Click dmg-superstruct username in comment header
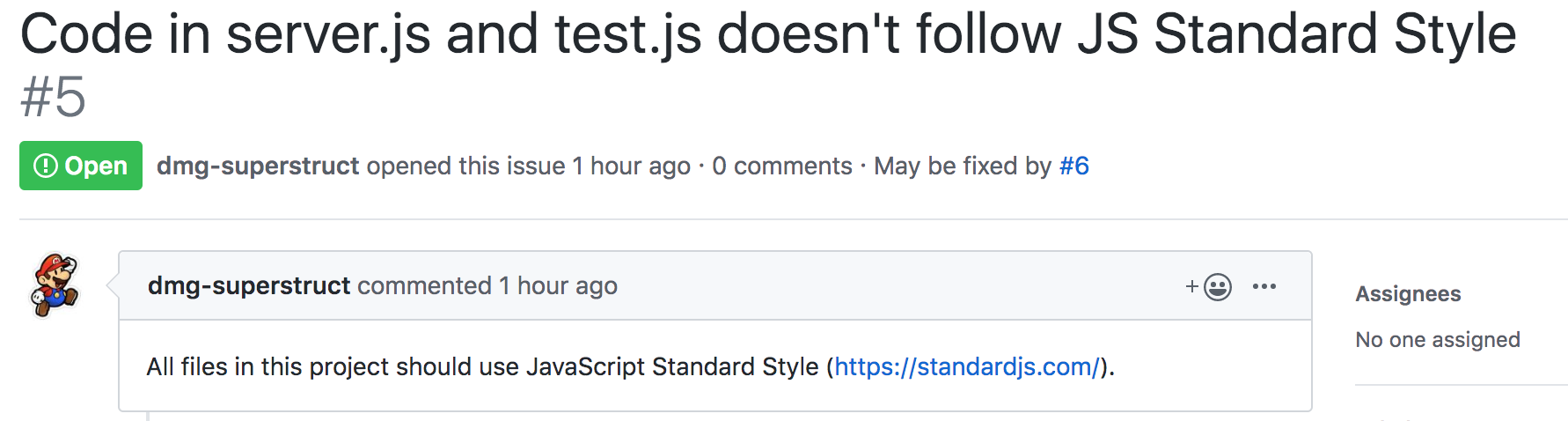 click(x=249, y=286)
